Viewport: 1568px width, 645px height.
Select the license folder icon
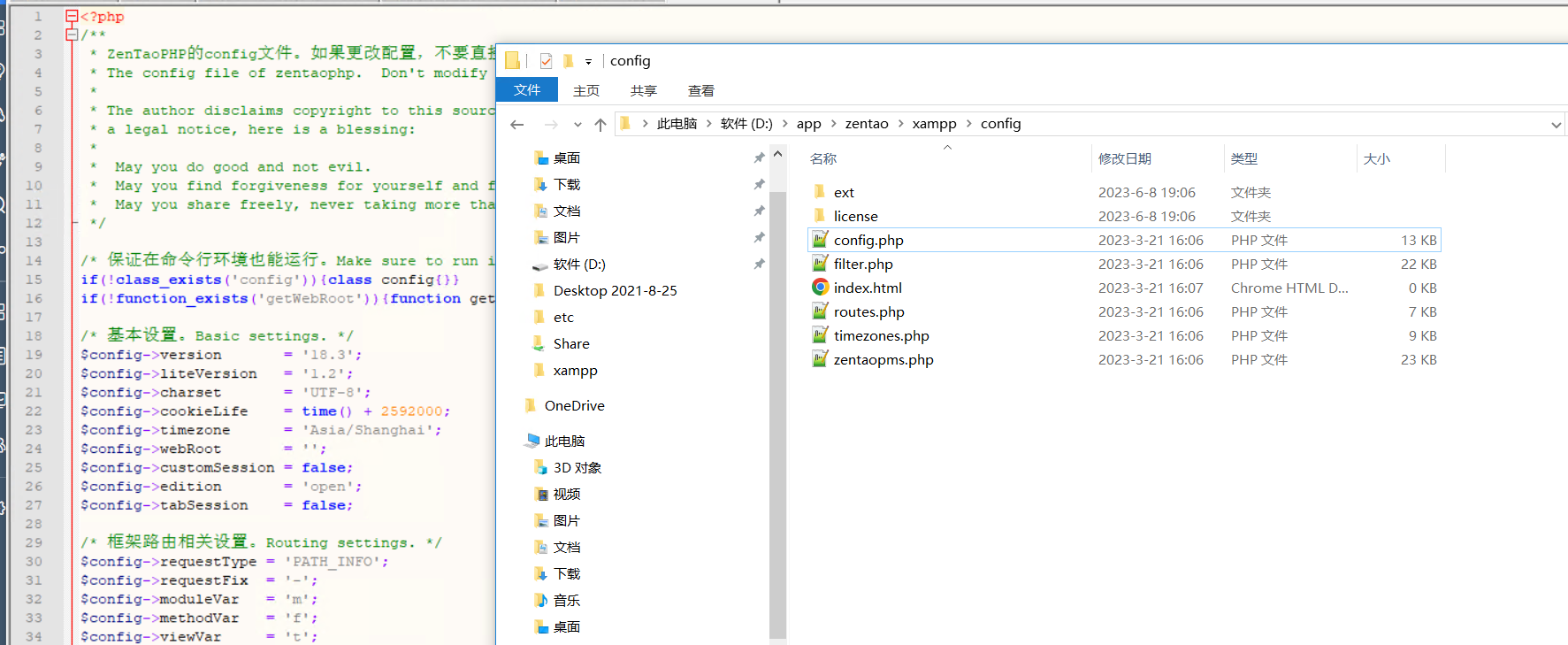pos(819,216)
